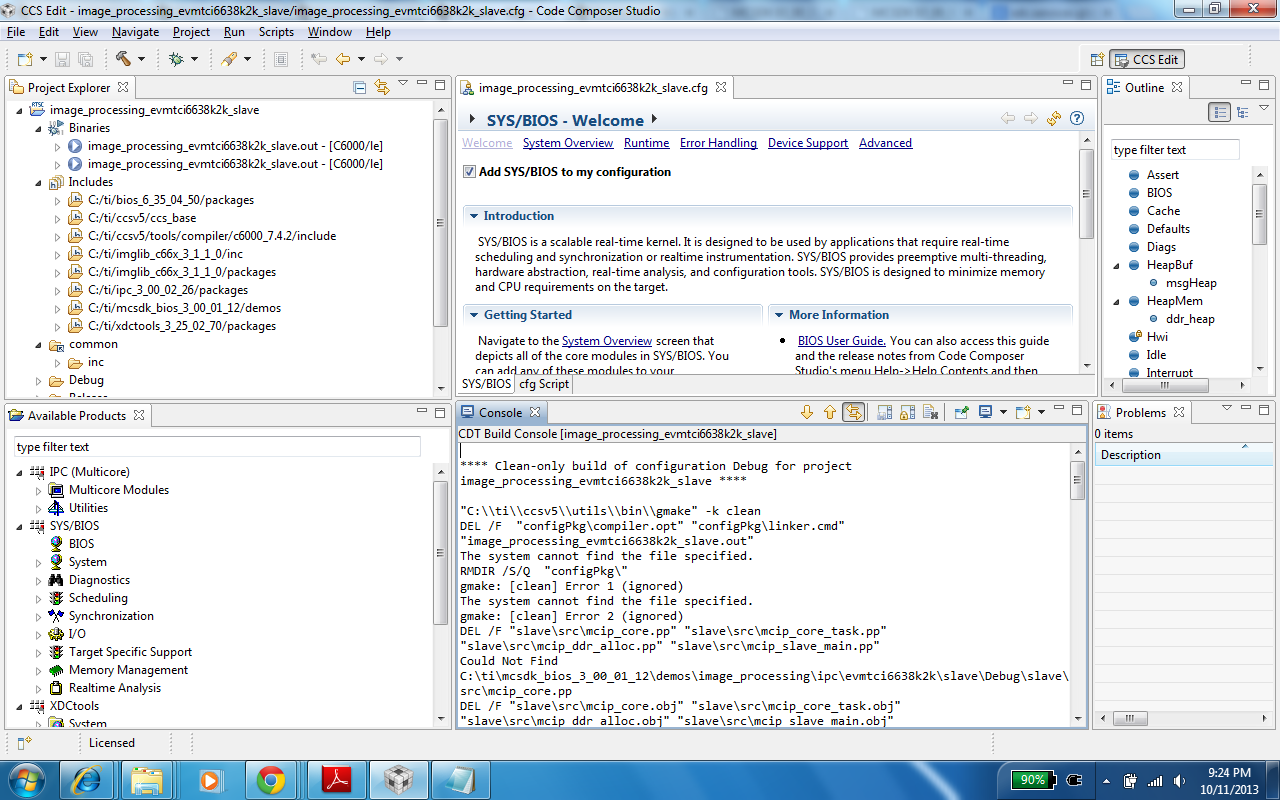Click the Windows Start button
The height and width of the screenshot is (800, 1280).
coord(25,780)
